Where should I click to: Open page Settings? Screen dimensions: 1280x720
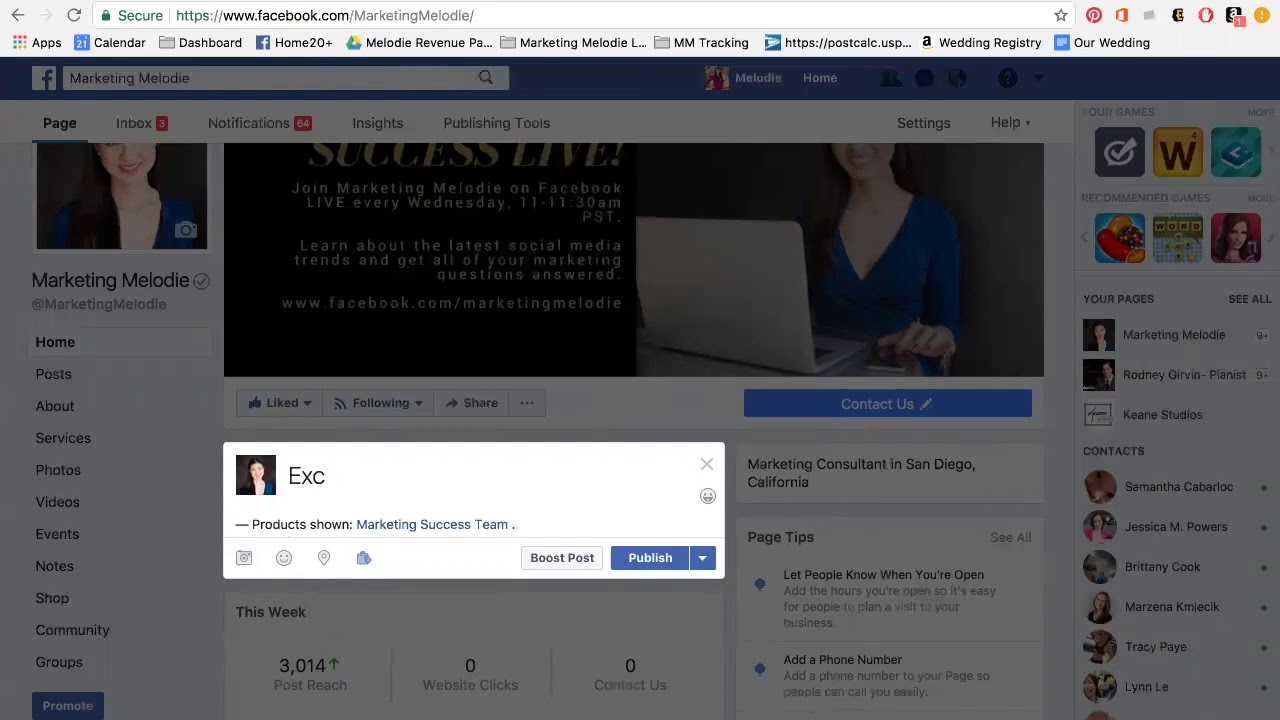(923, 123)
